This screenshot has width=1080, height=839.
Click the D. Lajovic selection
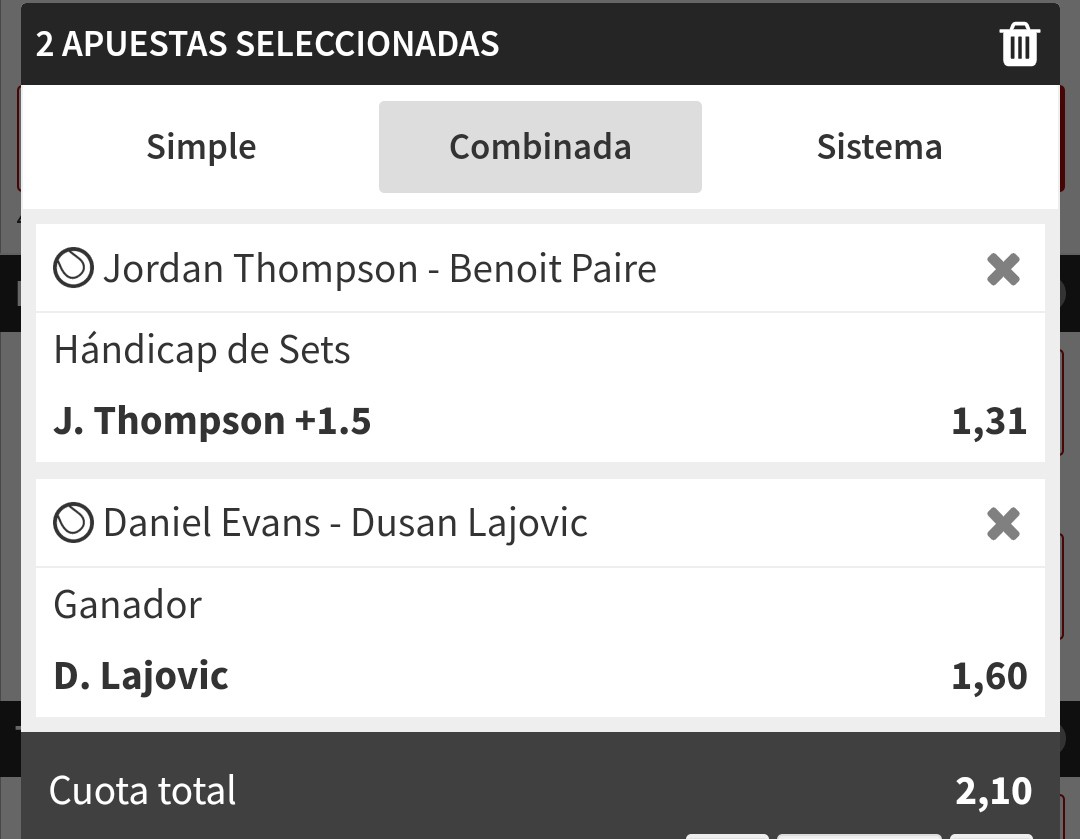[x=141, y=676]
